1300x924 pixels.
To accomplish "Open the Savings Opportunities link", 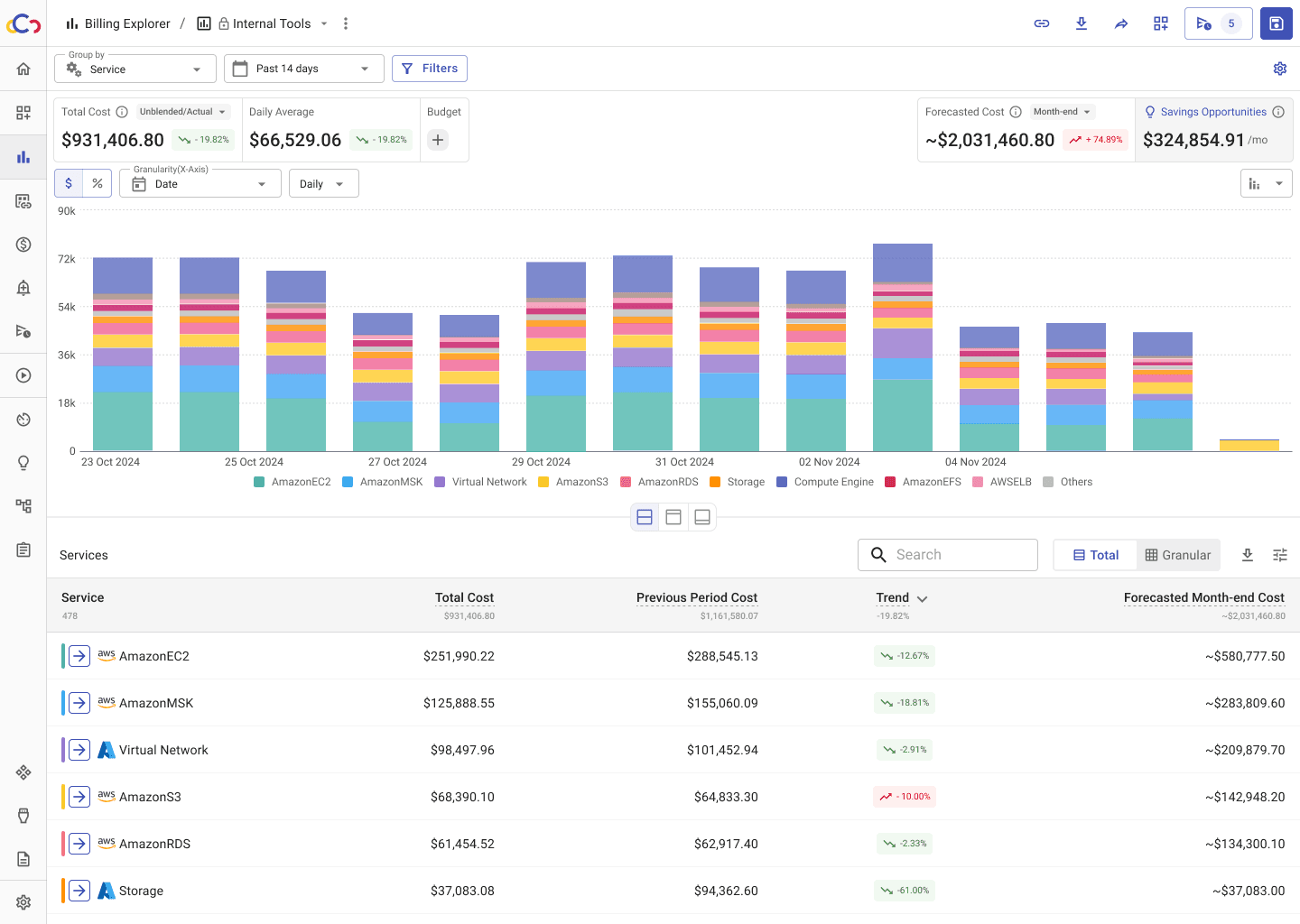I will click(1213, 112).
